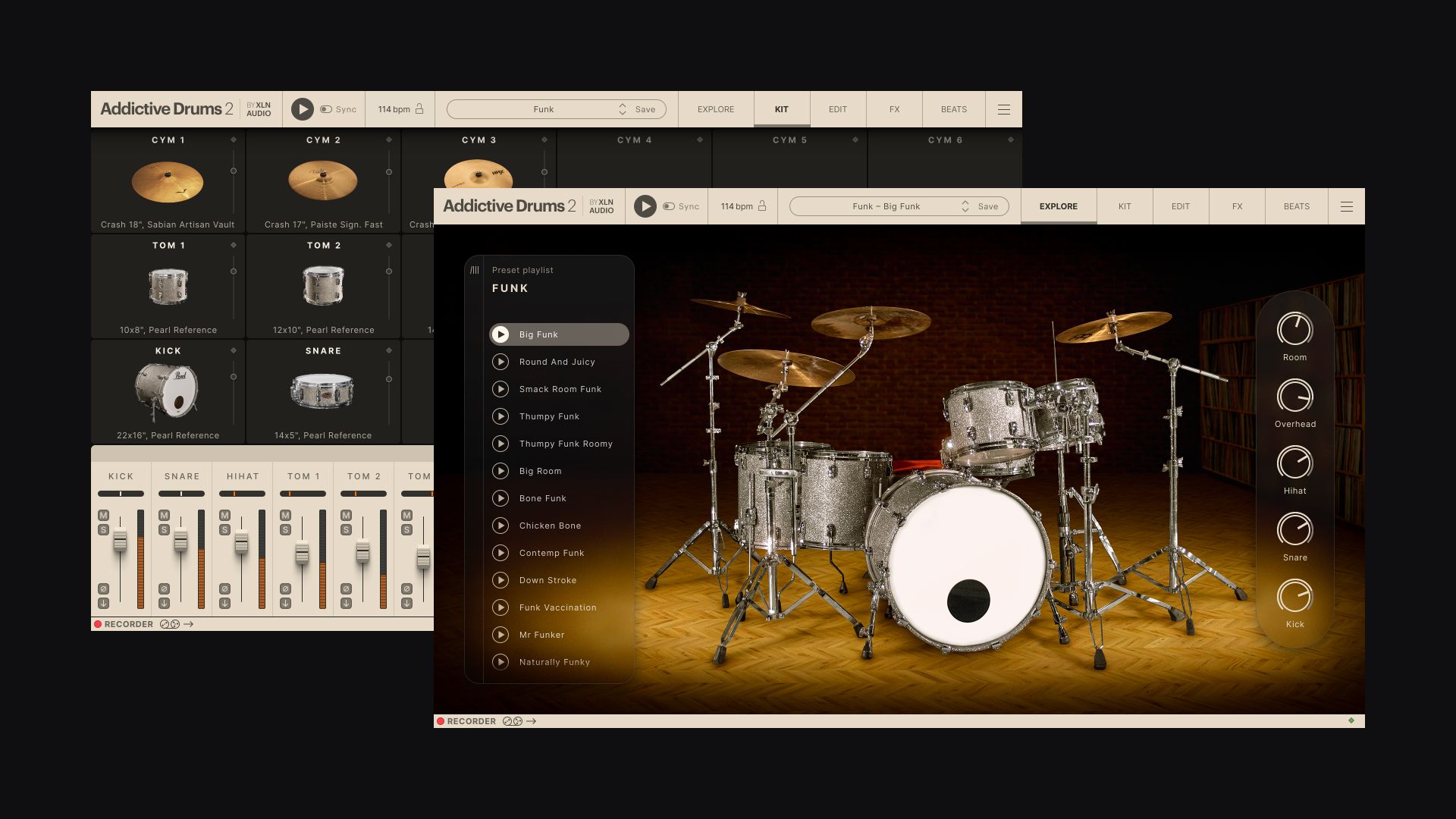Solo the KICK mixer channel
Image resolution: width=1456 pixels, height=819 pixels.
(103, 529)
